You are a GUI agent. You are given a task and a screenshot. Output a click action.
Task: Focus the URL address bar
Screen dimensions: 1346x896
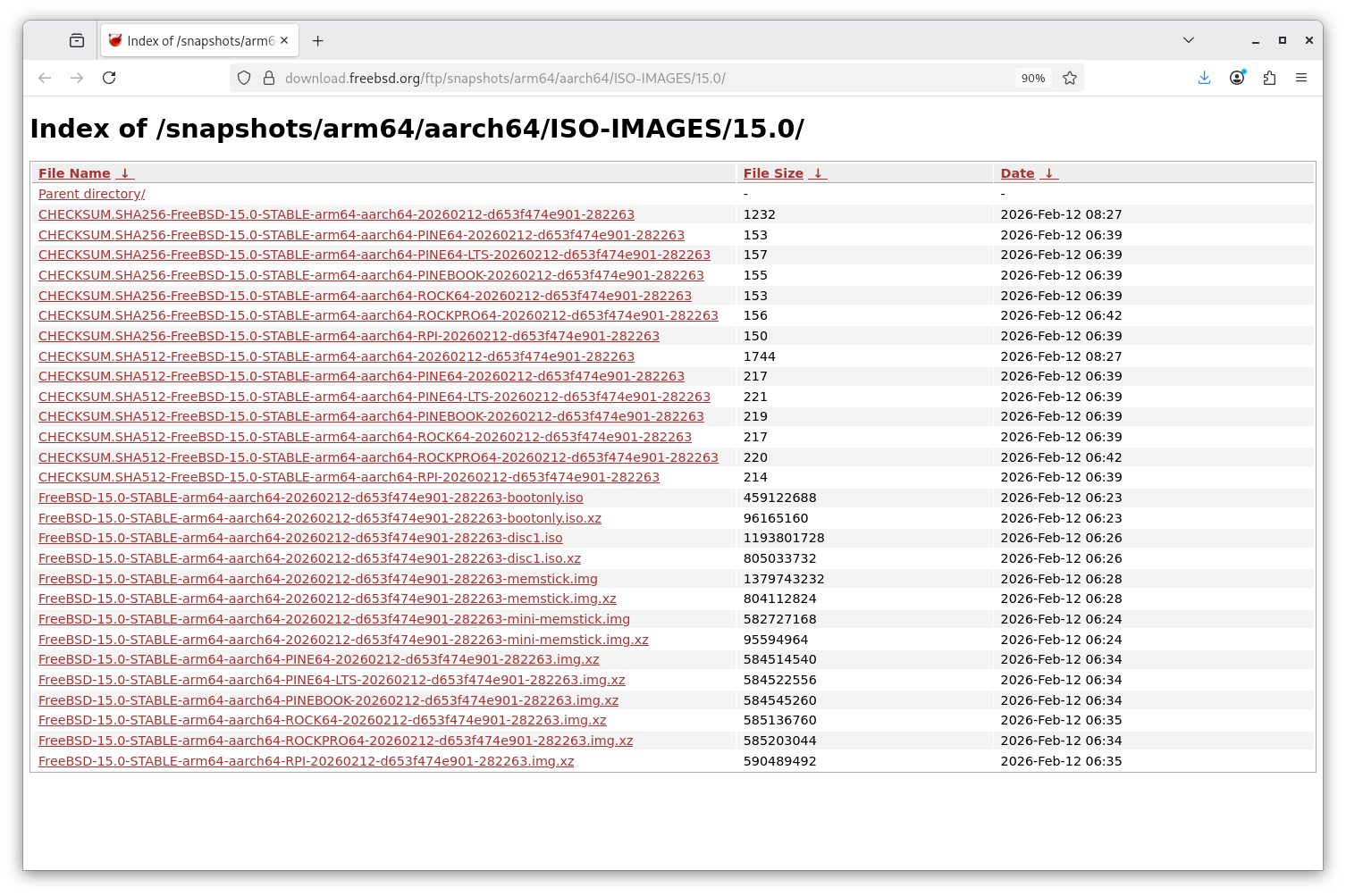tap(626, 79)
